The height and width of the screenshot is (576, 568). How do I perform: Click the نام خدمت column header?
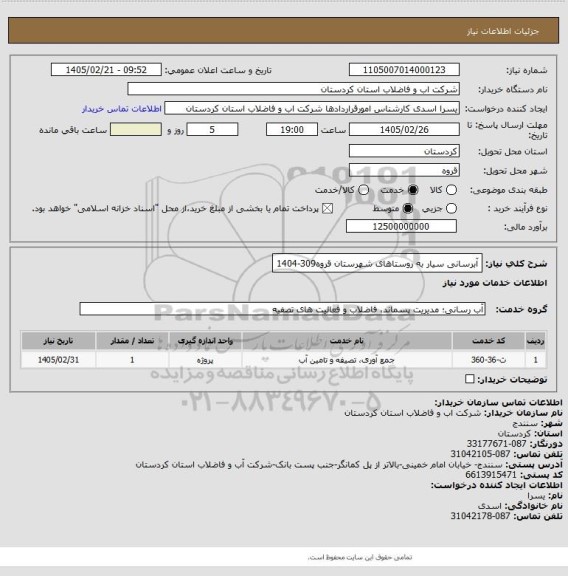tap(347, 341)
